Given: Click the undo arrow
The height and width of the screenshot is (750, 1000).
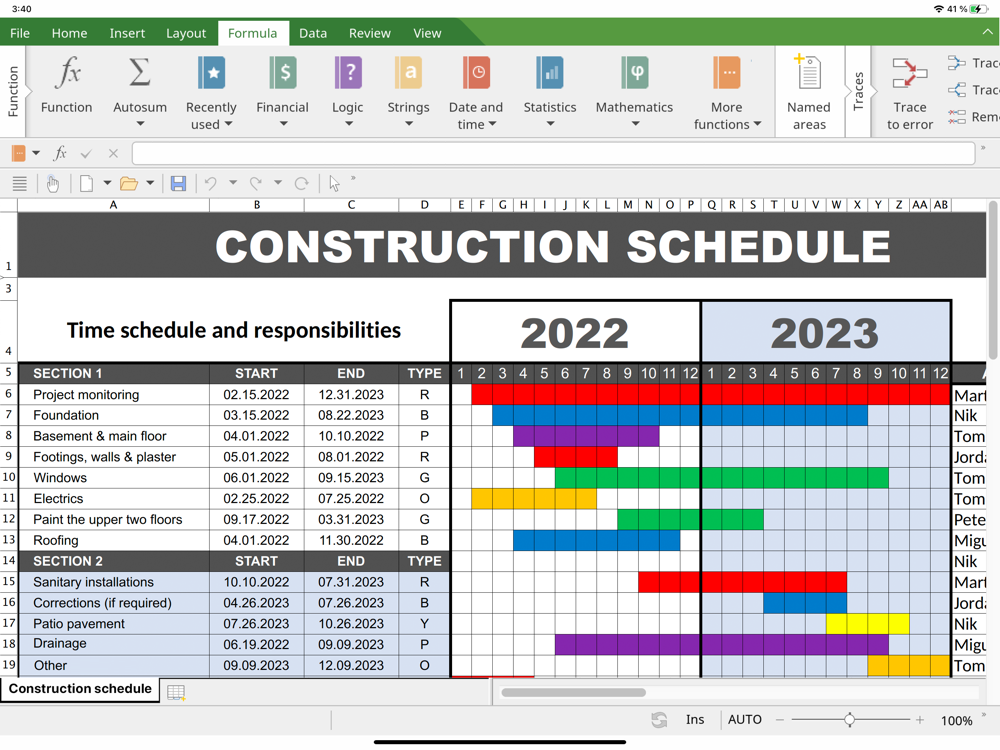Looking at the screenshot, I should pos(210,184).
